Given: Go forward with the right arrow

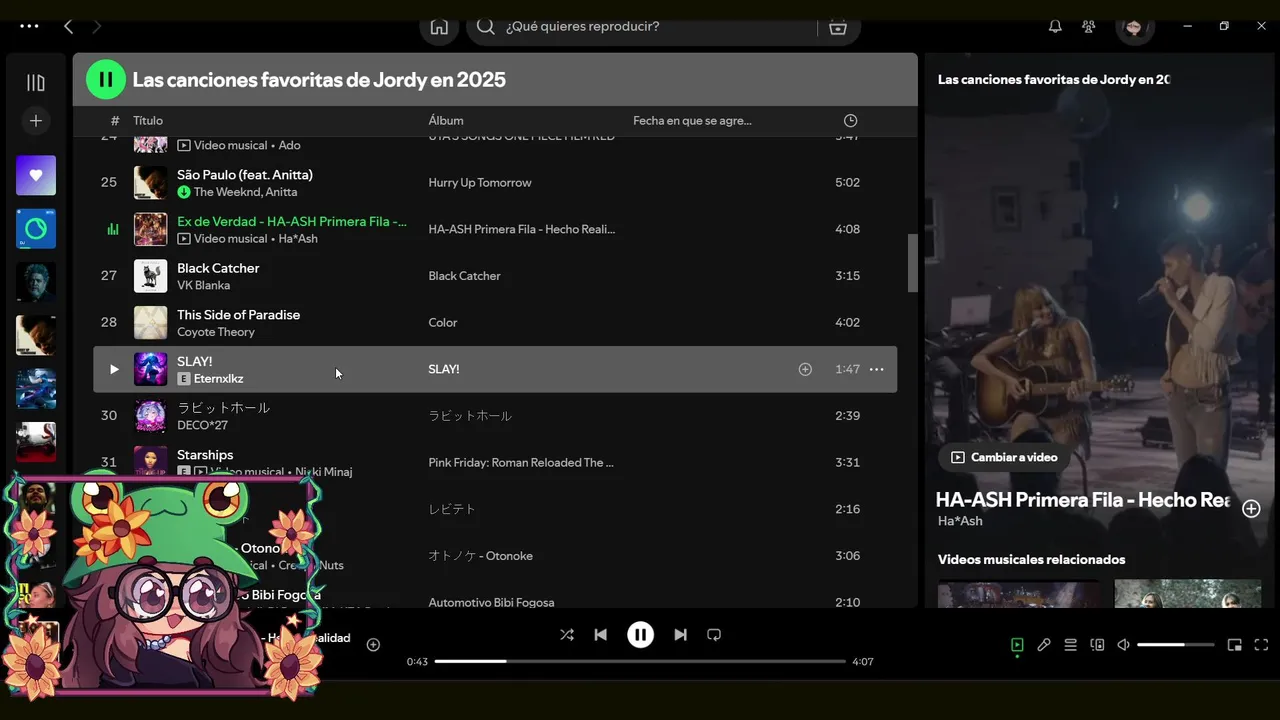Looking at the screenshot, I should [x=97, y=27].
